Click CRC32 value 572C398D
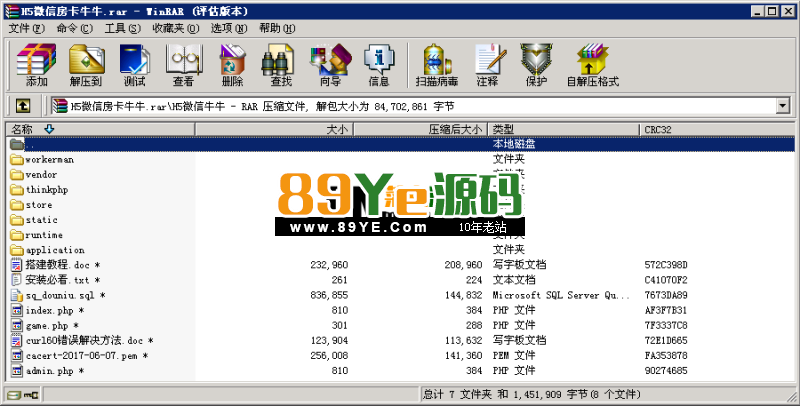Screen dimensions: 800x406 (666, 265)
